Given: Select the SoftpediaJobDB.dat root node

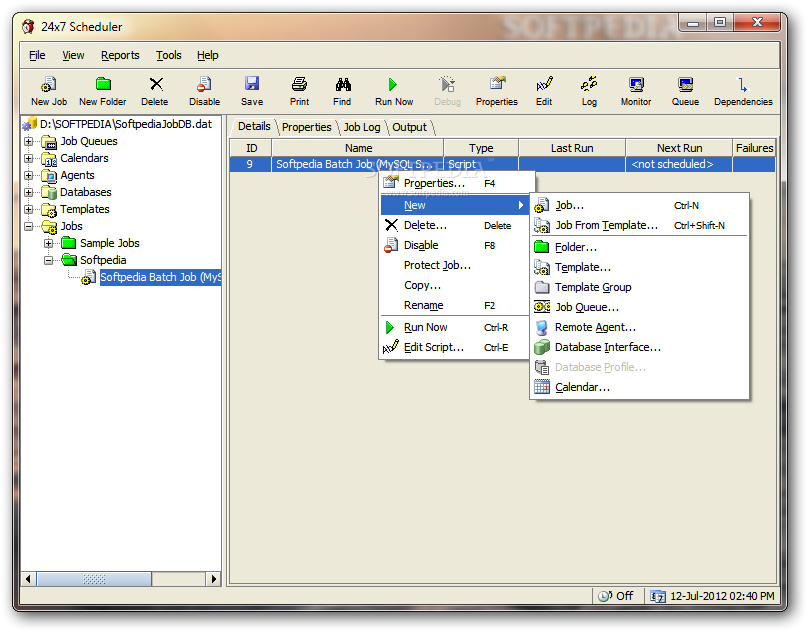Looking at the screenshot, I should [126, 124].
